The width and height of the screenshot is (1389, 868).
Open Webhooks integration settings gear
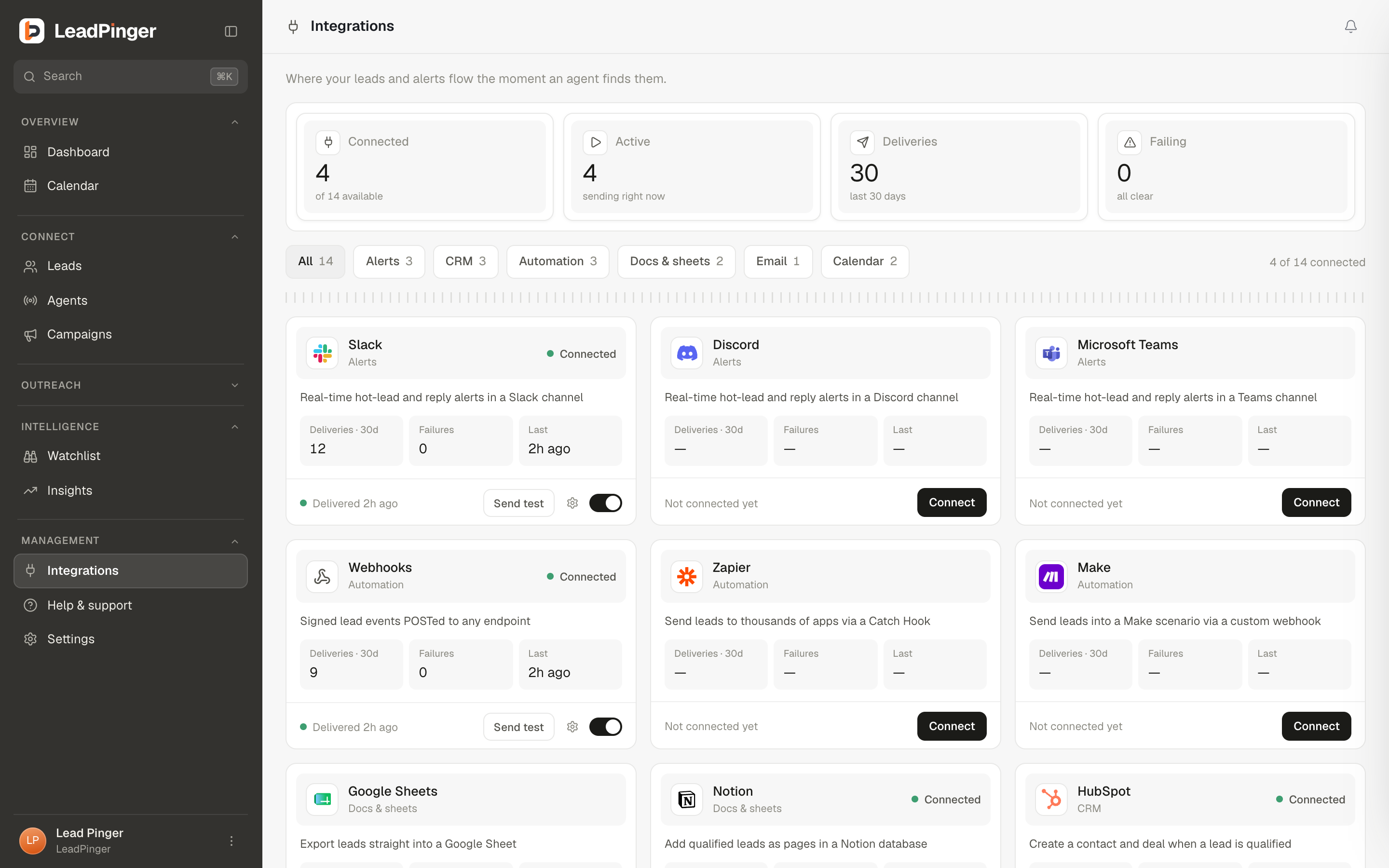tap(572, 727)
